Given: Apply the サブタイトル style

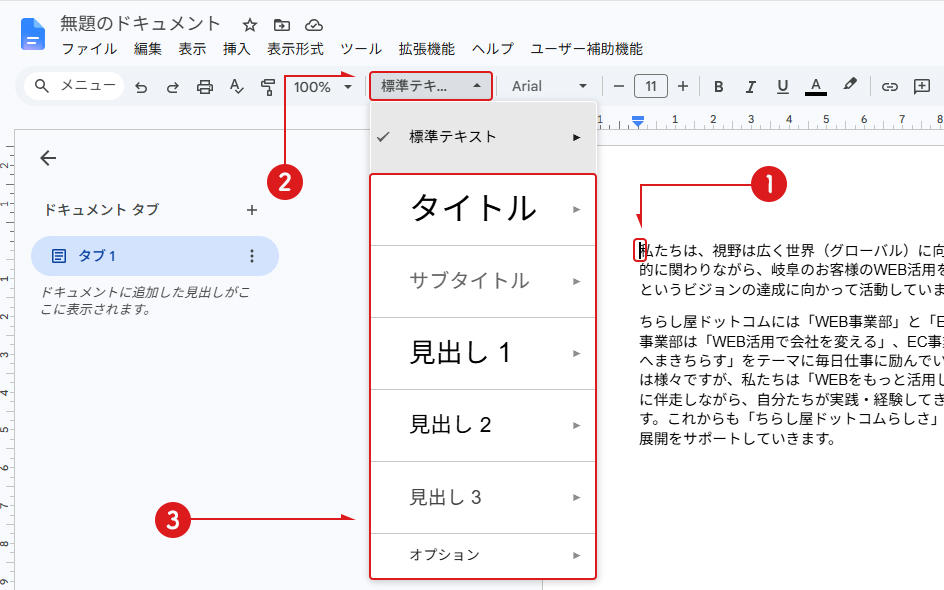Looking at the screenshot, I should 483,281.
